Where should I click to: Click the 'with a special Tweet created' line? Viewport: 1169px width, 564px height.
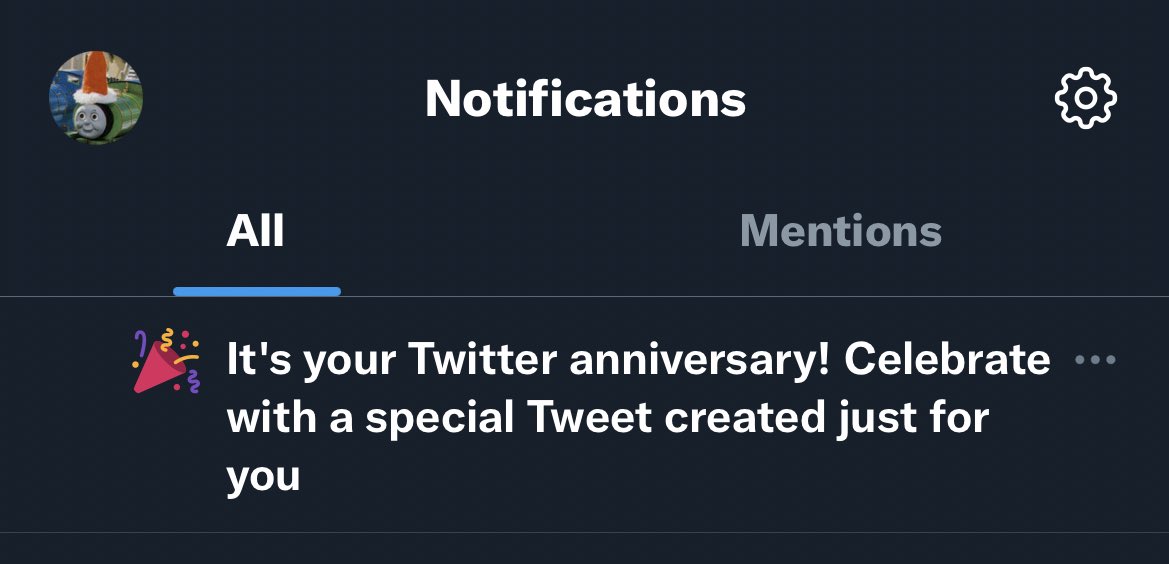(x=524, y=418)
